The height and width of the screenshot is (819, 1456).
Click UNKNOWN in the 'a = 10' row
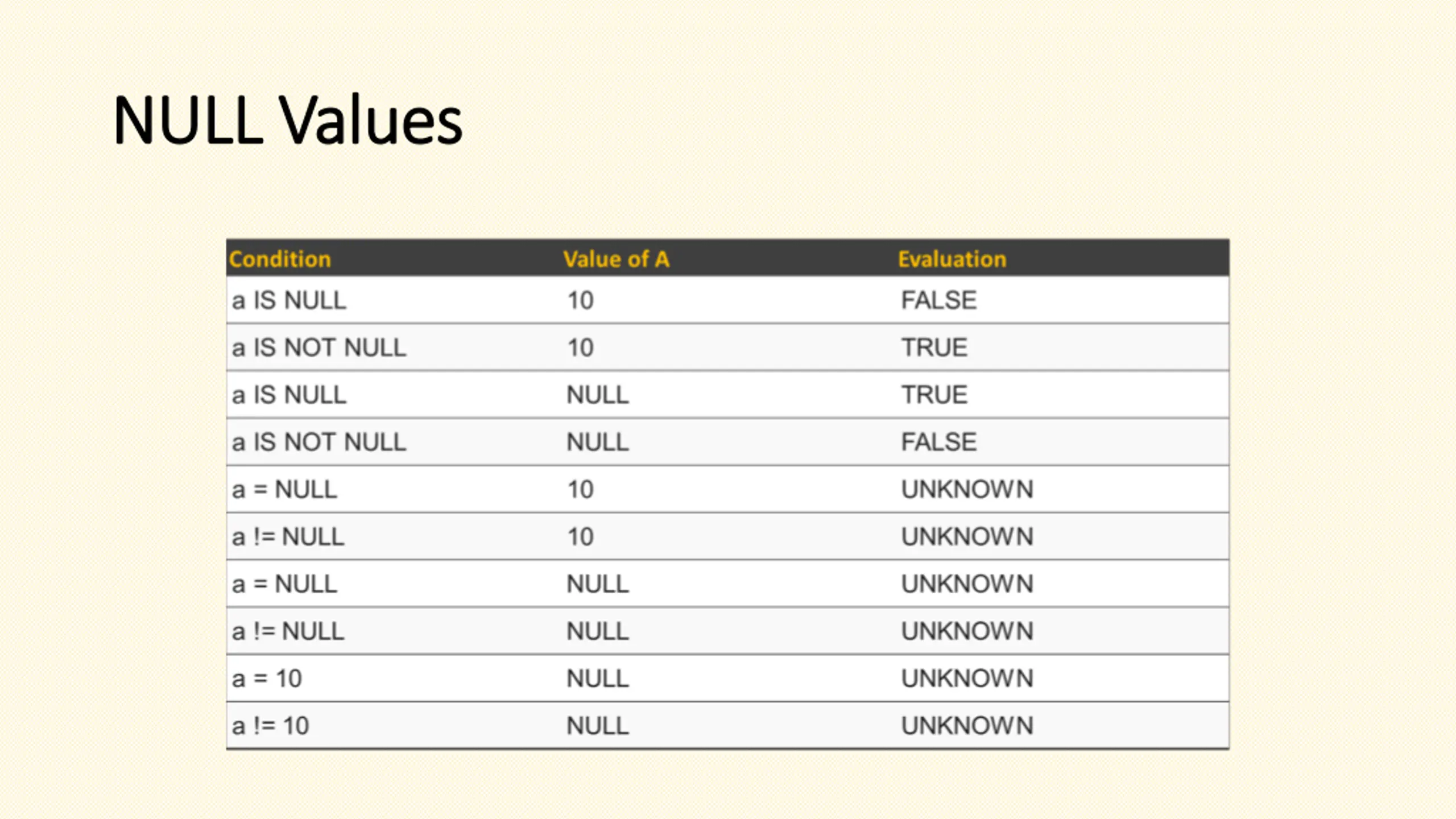tap(967, 678)
